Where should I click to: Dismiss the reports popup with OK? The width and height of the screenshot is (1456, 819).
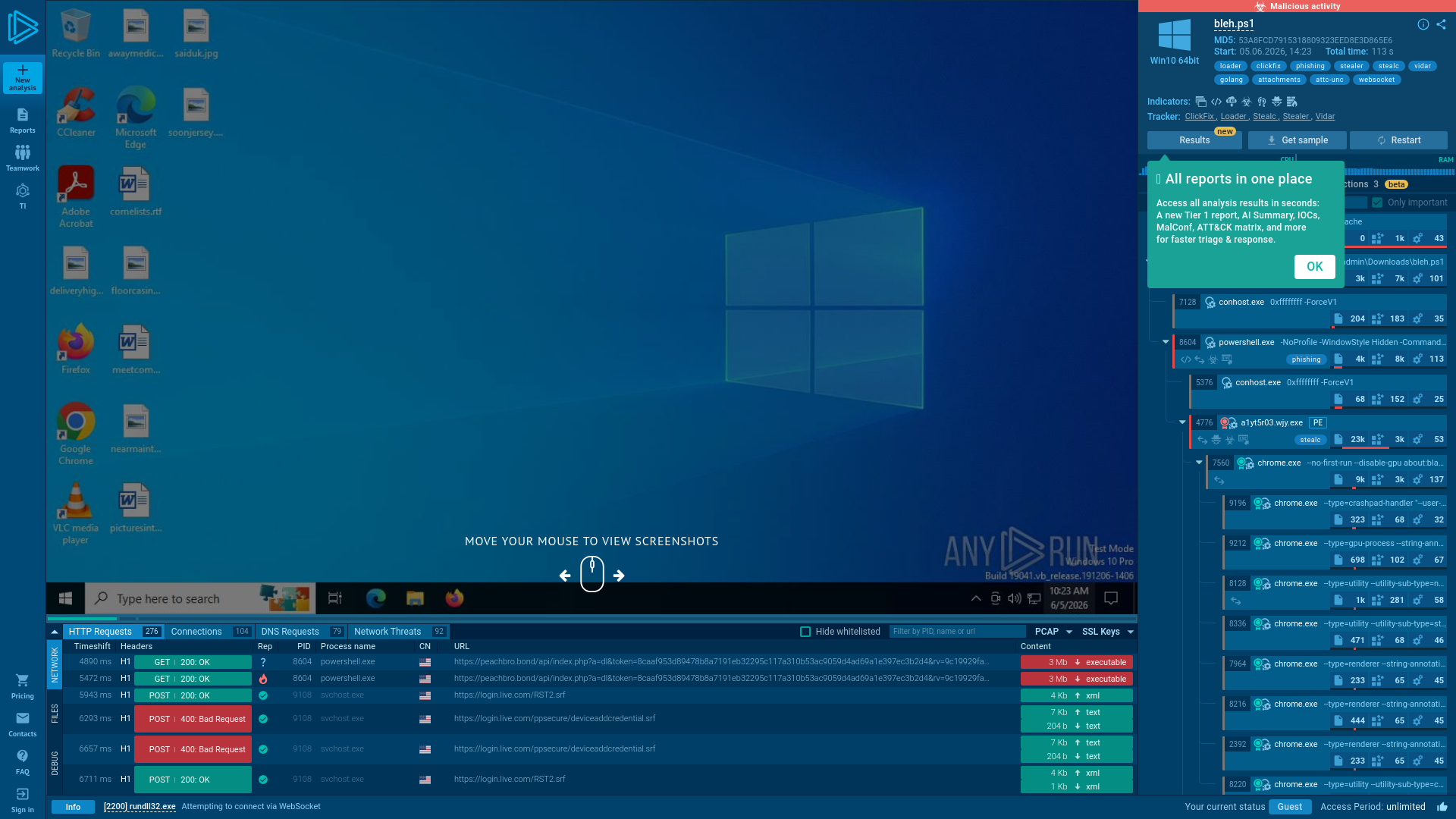point(1315,267)
